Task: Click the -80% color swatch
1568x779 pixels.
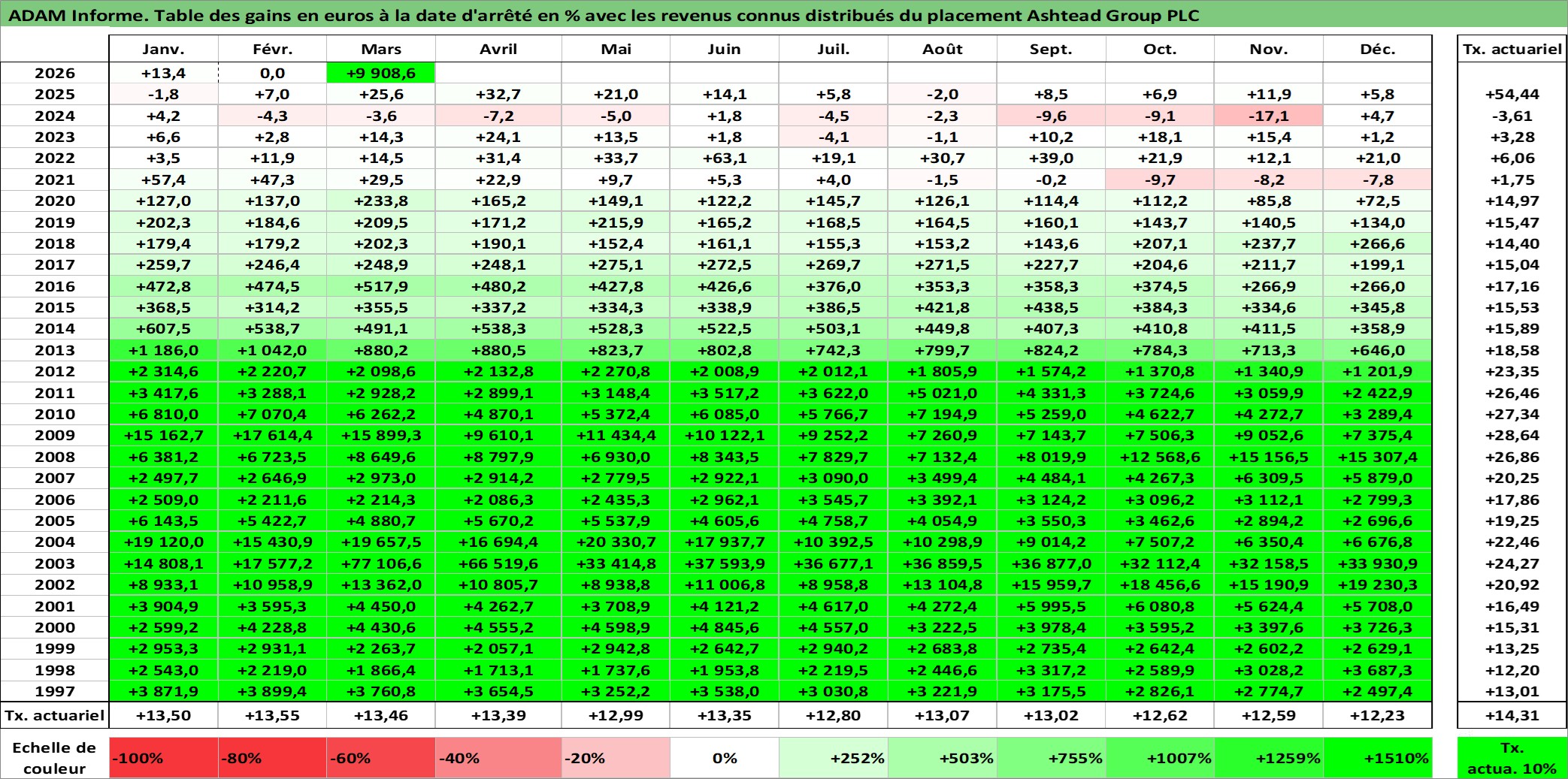Action: 272,758
